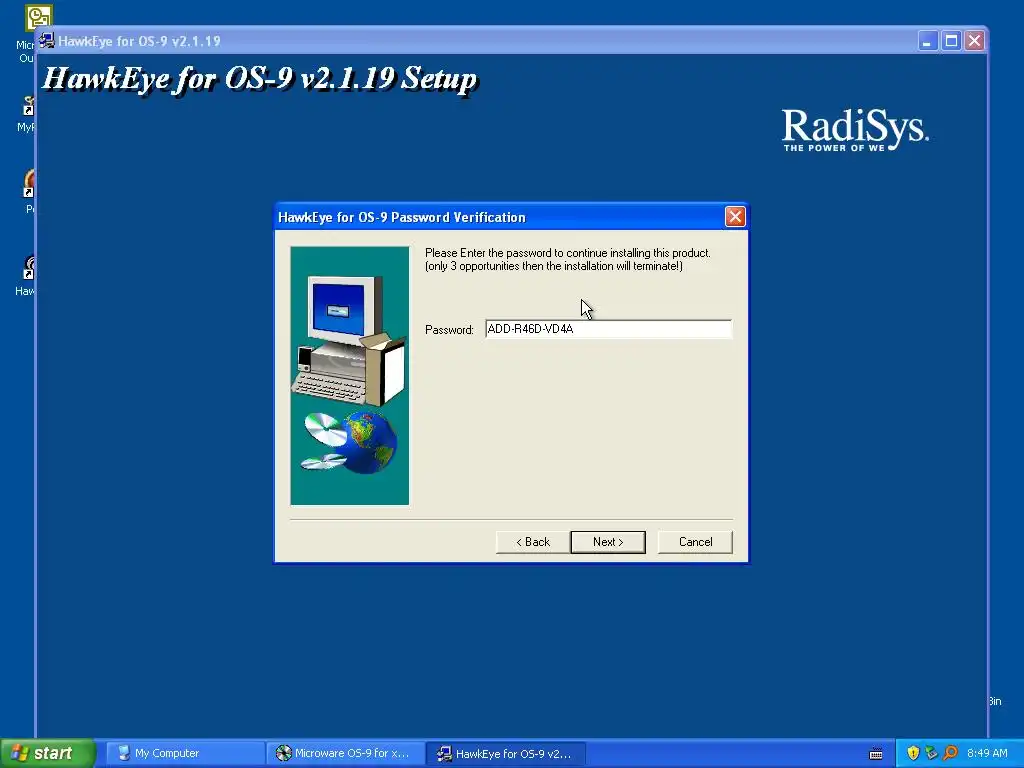Minimize the HawkEye Setup window
Image resolution: width=1024 pixels, height=768 pixels.
pos(927,40)
